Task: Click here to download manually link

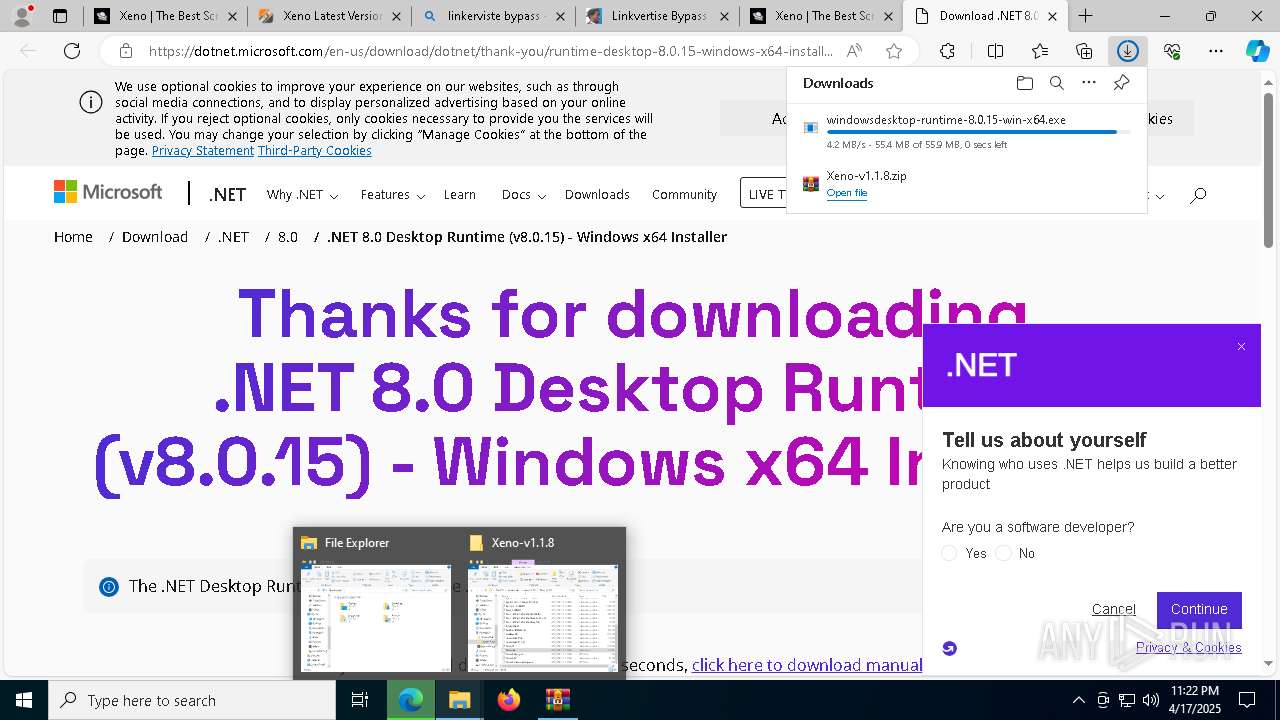Action: coord(807,665)
